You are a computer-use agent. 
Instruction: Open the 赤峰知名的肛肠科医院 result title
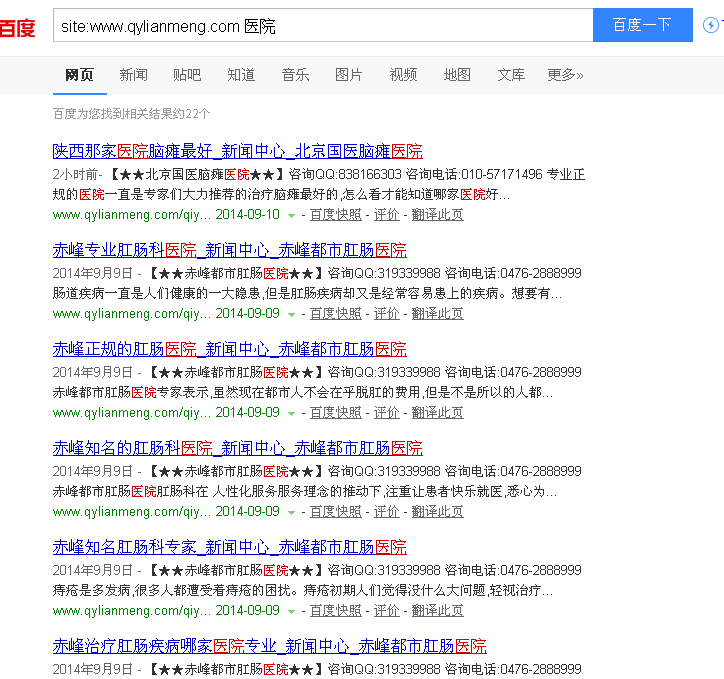237,448
